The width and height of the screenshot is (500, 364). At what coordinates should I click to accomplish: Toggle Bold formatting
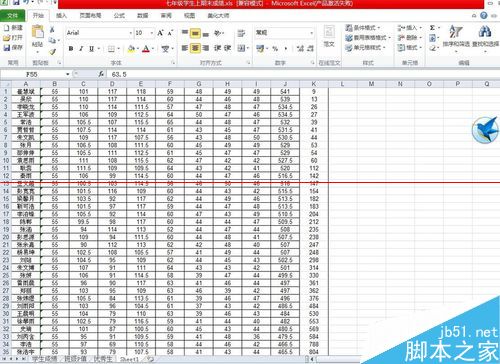pyautogui.click(x=71, y=49)
